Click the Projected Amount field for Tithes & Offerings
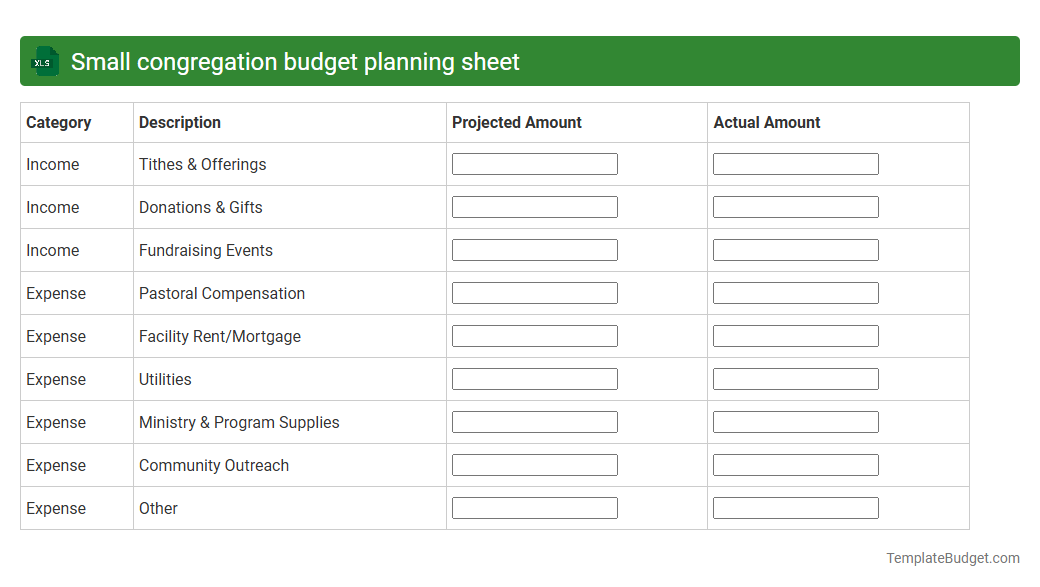The height and width of the screenshot is (587, 1040). (x=534, y=163)
